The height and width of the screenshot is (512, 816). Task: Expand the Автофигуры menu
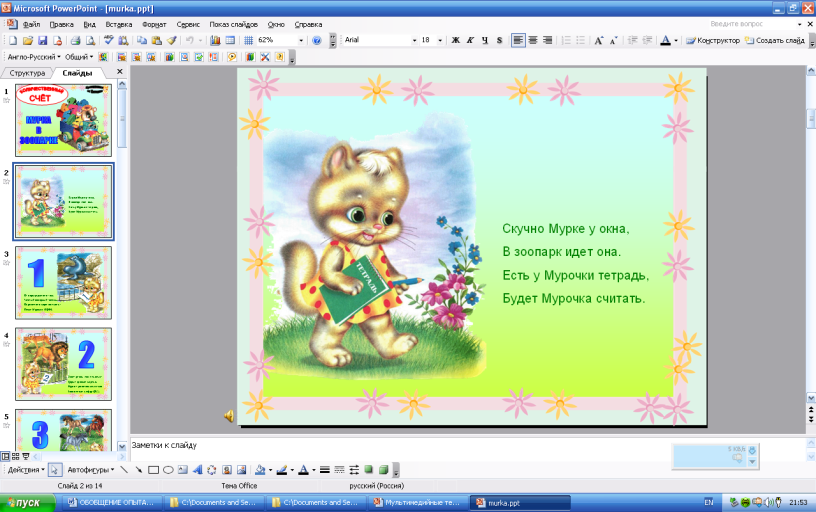tap(90, 469)
